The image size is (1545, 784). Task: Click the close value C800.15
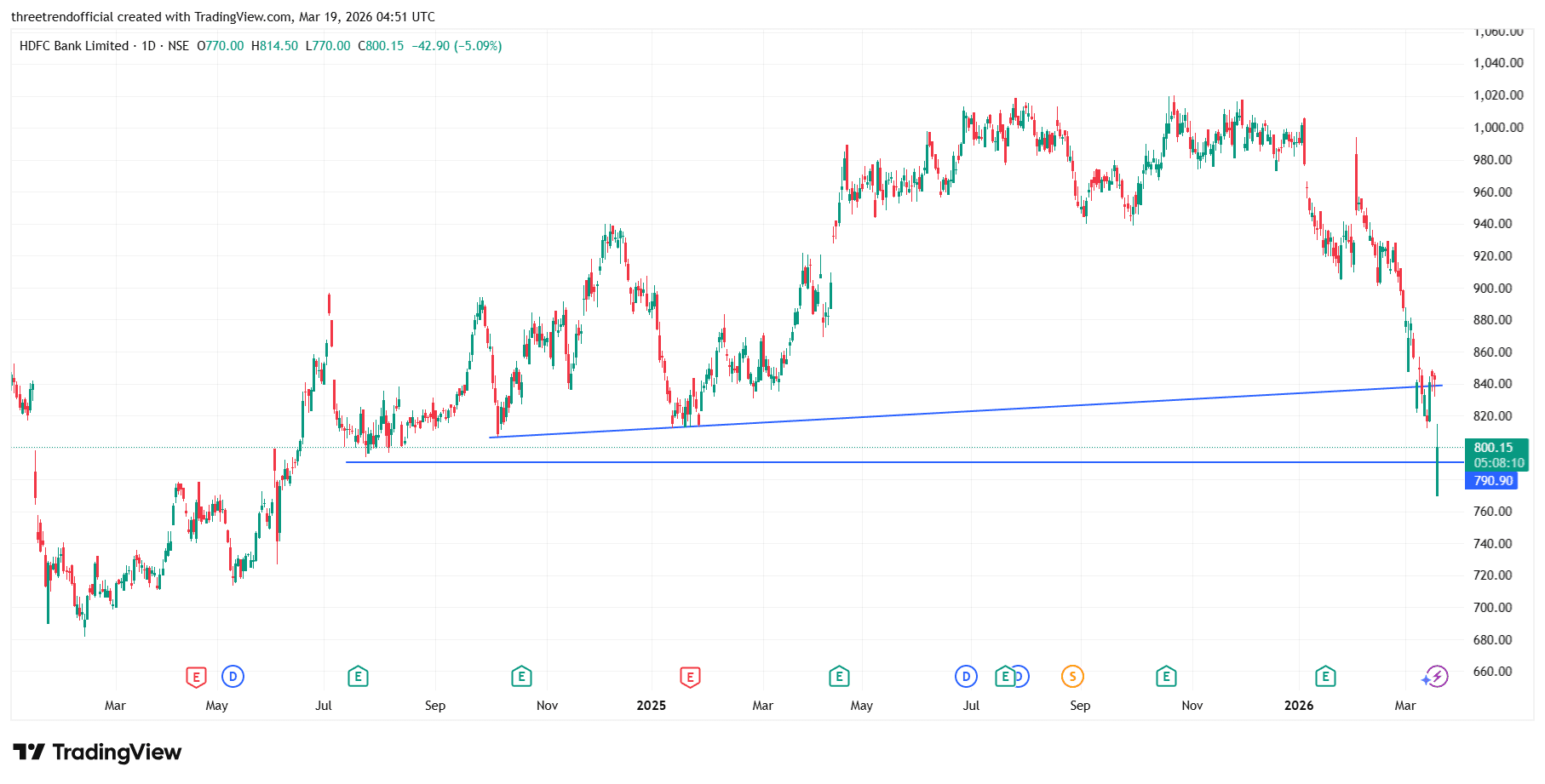[381, 46]
